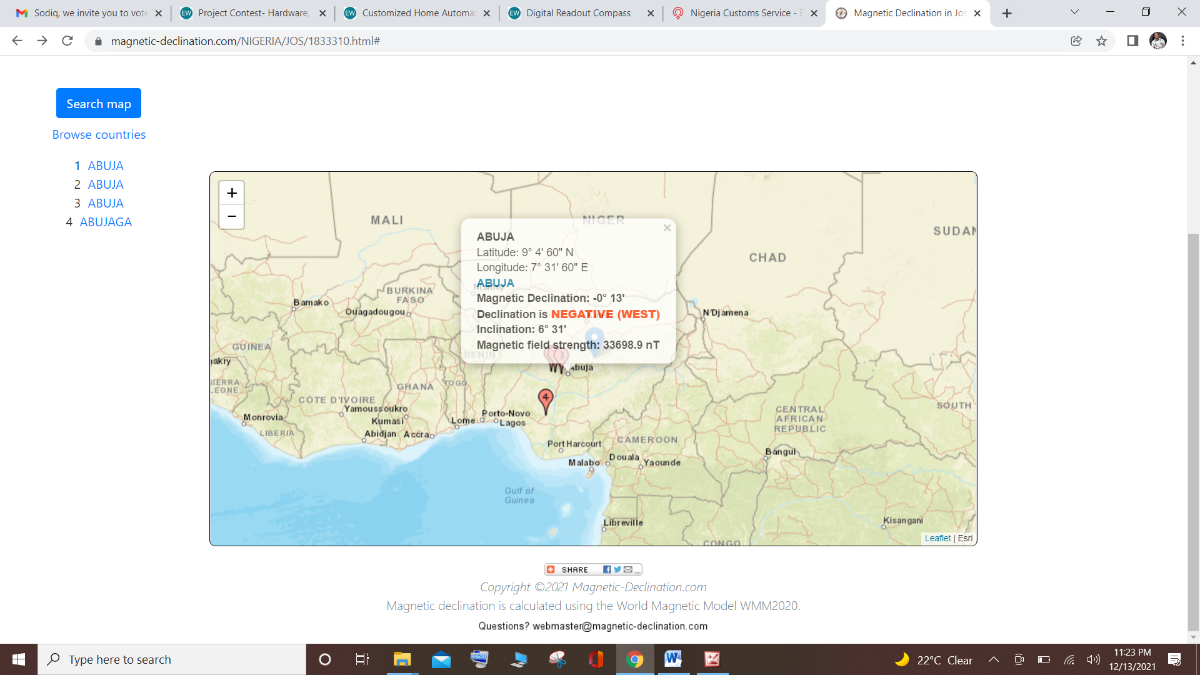
Task: Open a new browser tab
Action: (x=1007, y=13)
